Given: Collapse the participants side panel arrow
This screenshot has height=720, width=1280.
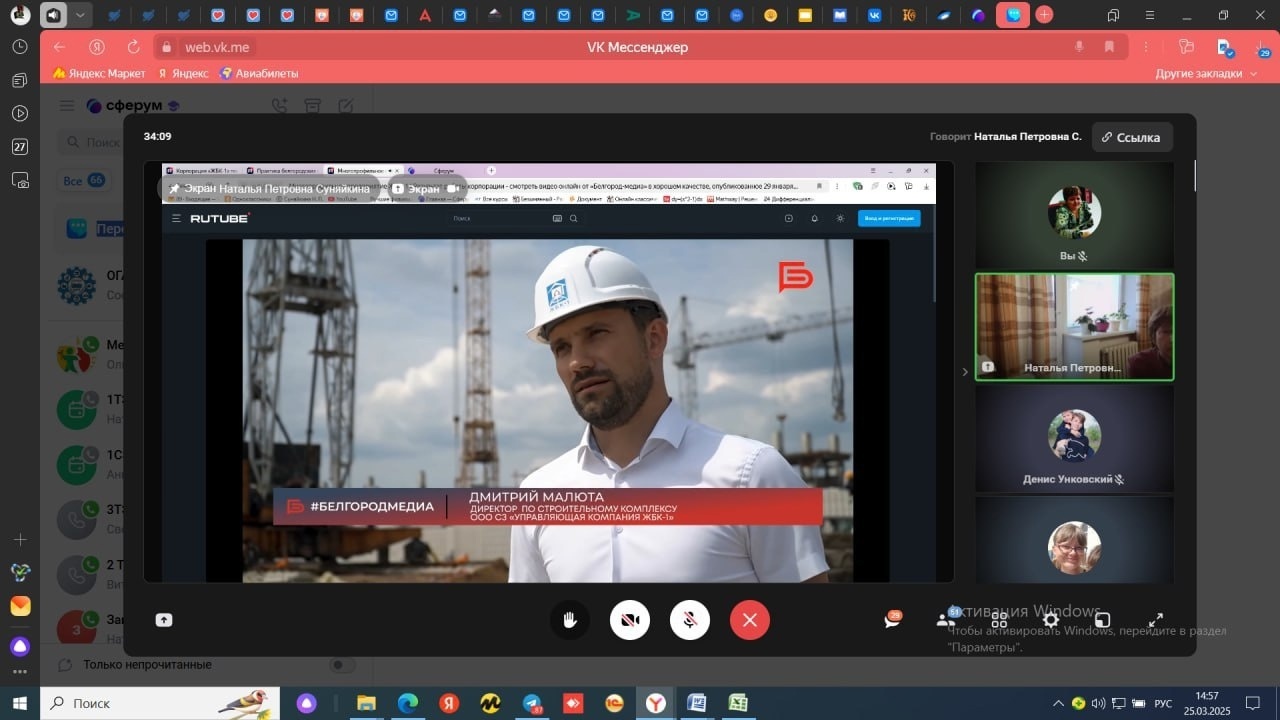Looking at the screenshot, I should (965, 372).
